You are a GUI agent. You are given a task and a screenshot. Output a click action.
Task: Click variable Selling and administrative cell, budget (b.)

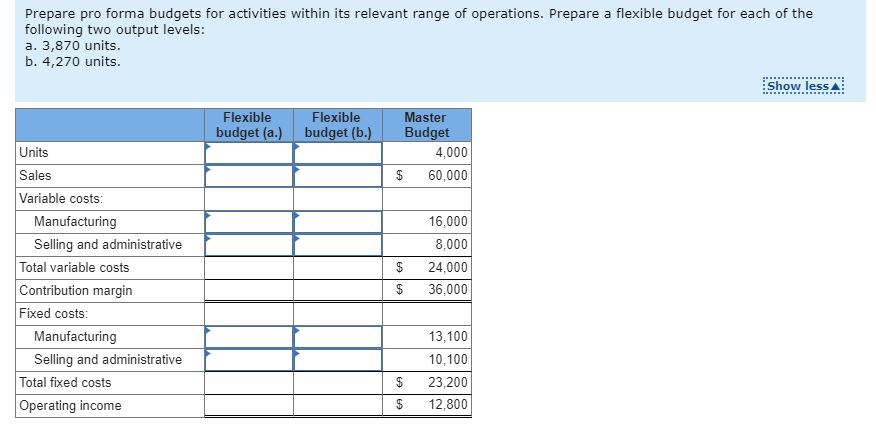(x=338, y=245)
